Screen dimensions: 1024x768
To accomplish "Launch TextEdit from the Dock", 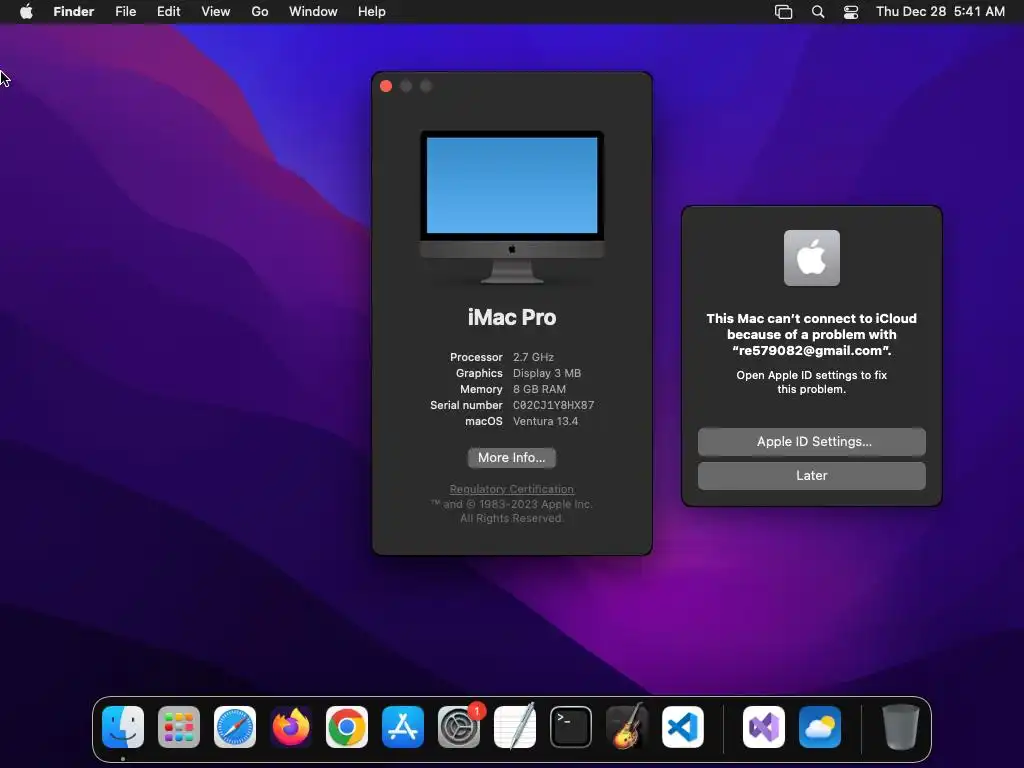I will [x=515, y=727].
